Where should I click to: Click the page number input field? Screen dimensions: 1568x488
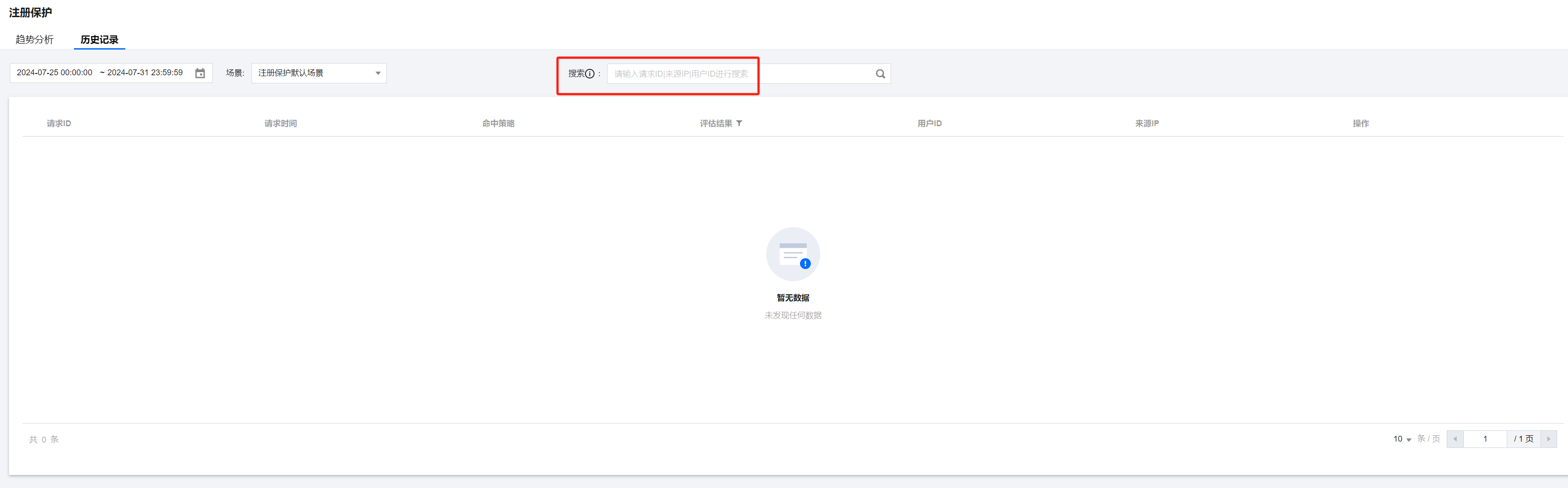click(1485, 439)
